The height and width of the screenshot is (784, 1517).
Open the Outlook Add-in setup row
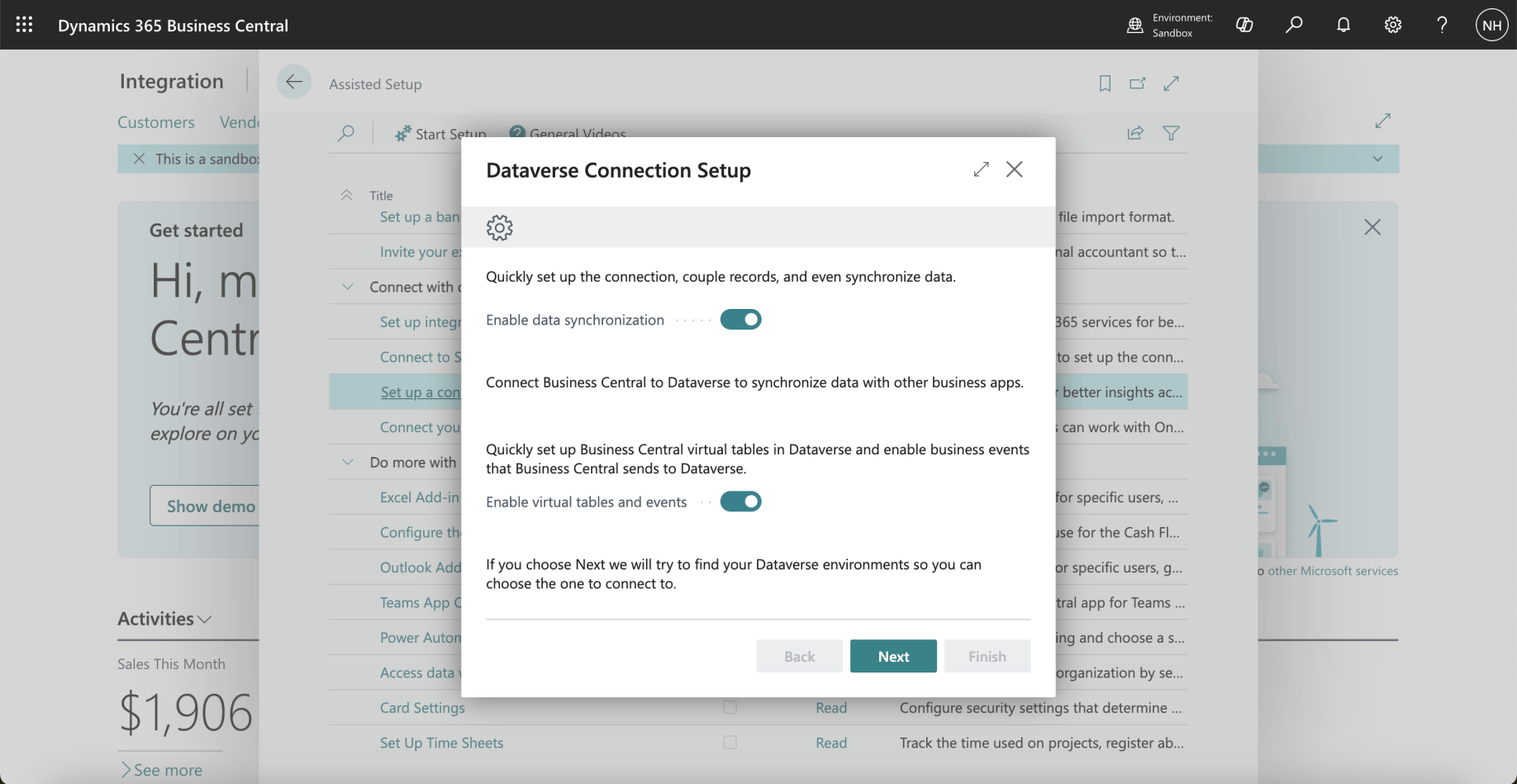(x=421, y=568)
